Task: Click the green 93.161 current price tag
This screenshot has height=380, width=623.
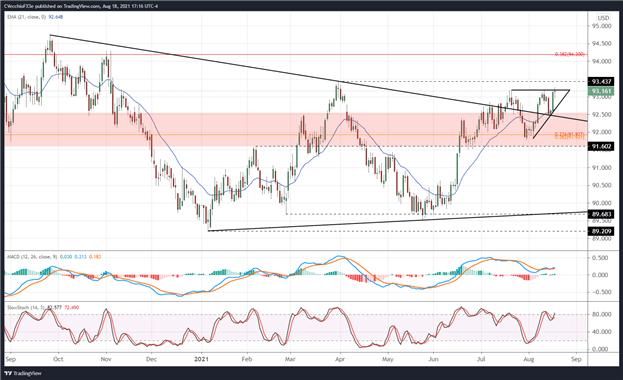Action: 601,91
